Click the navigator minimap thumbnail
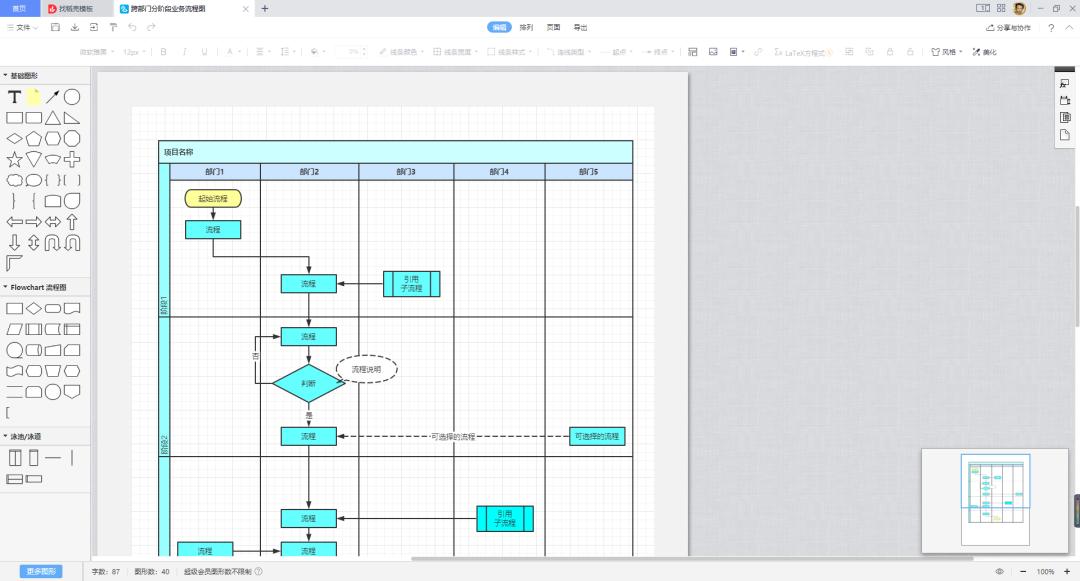Screen dimensions: 1080x581 [995, 500]
